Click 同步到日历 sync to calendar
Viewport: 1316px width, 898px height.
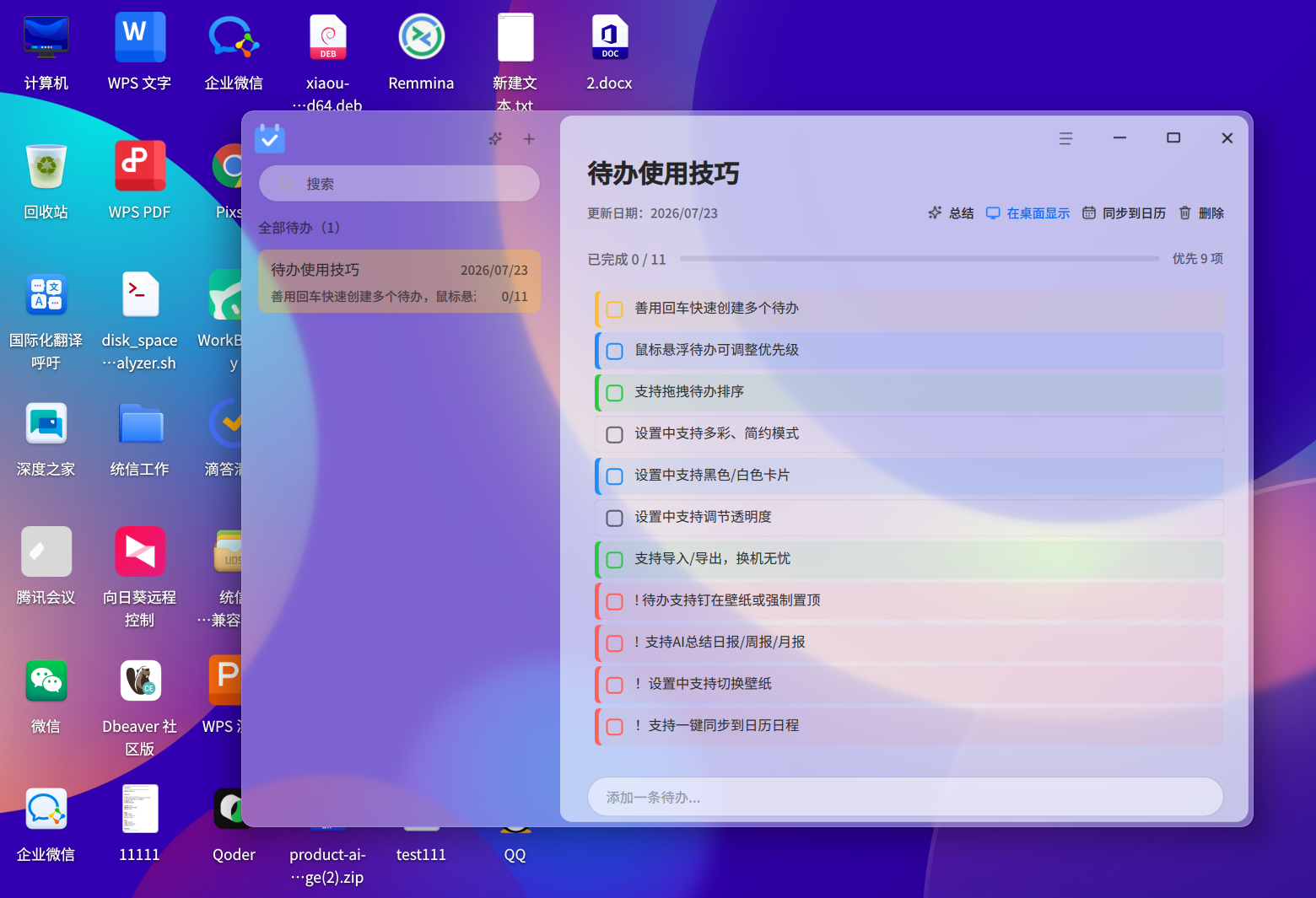(1124, 213)
